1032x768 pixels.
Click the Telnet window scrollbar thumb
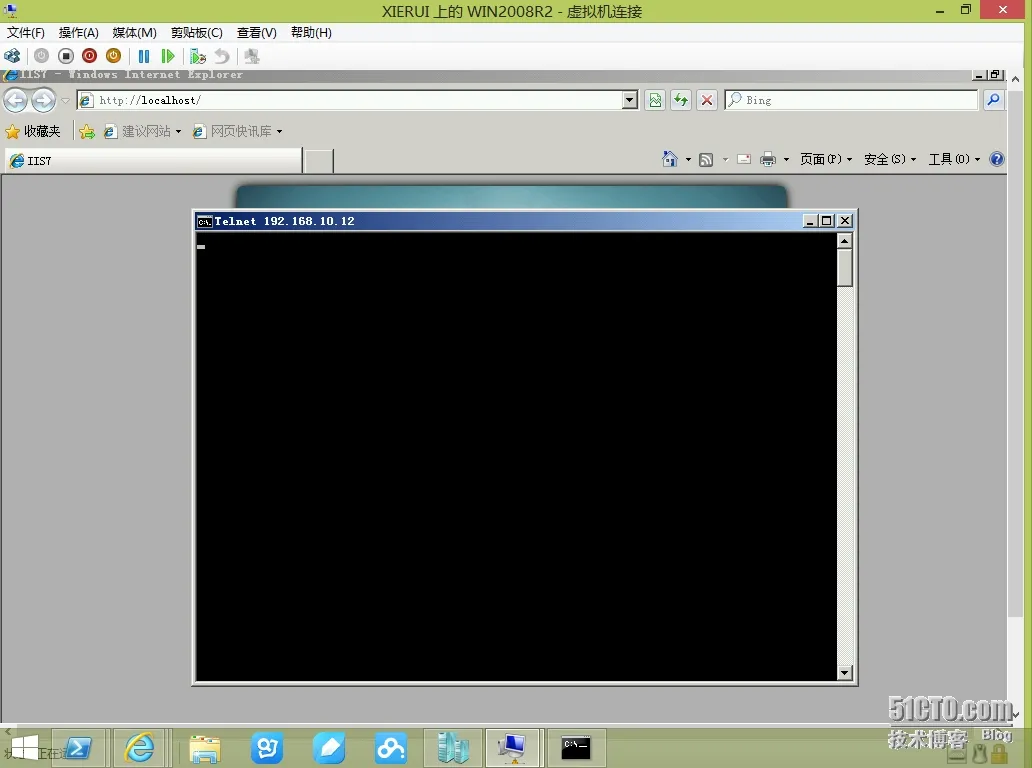click(845, 268)
